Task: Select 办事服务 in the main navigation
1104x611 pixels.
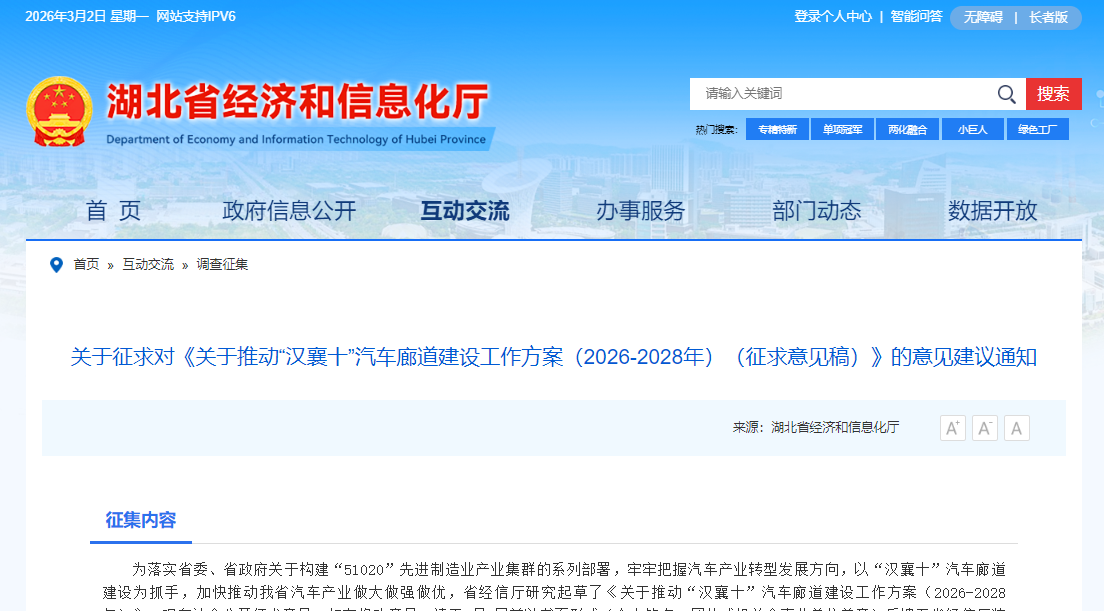Action: 641,211
